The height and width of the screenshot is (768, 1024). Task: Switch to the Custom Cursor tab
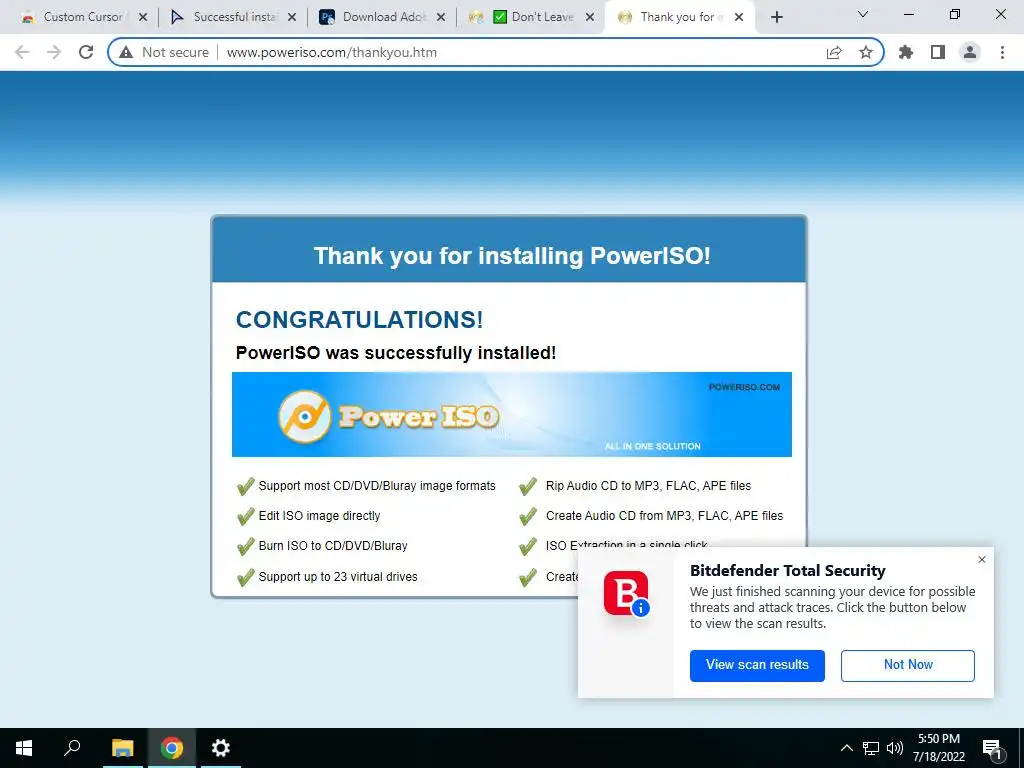(x=82, y=17)
